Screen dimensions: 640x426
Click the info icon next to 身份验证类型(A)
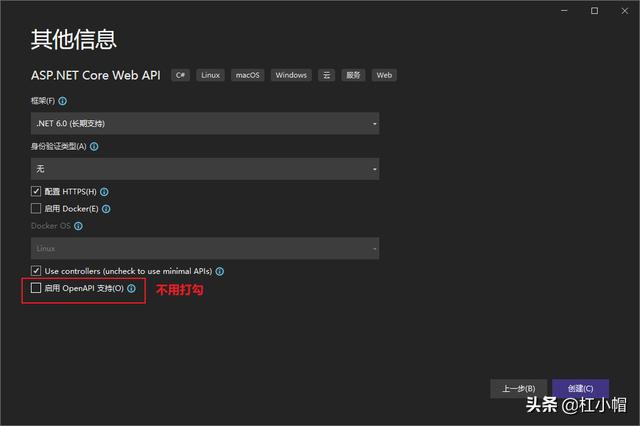pos(94,146)
